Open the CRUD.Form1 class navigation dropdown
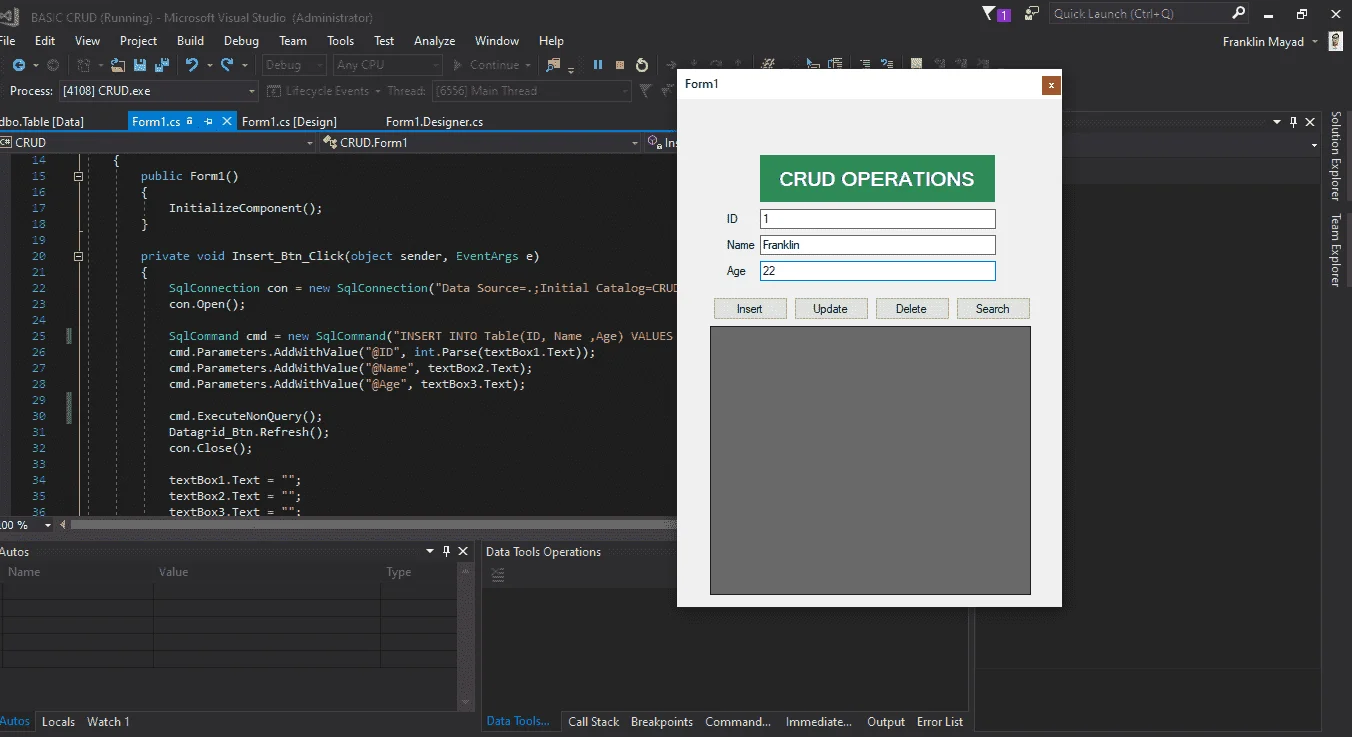Screen dimensions: 1352x737 point(480,143)
